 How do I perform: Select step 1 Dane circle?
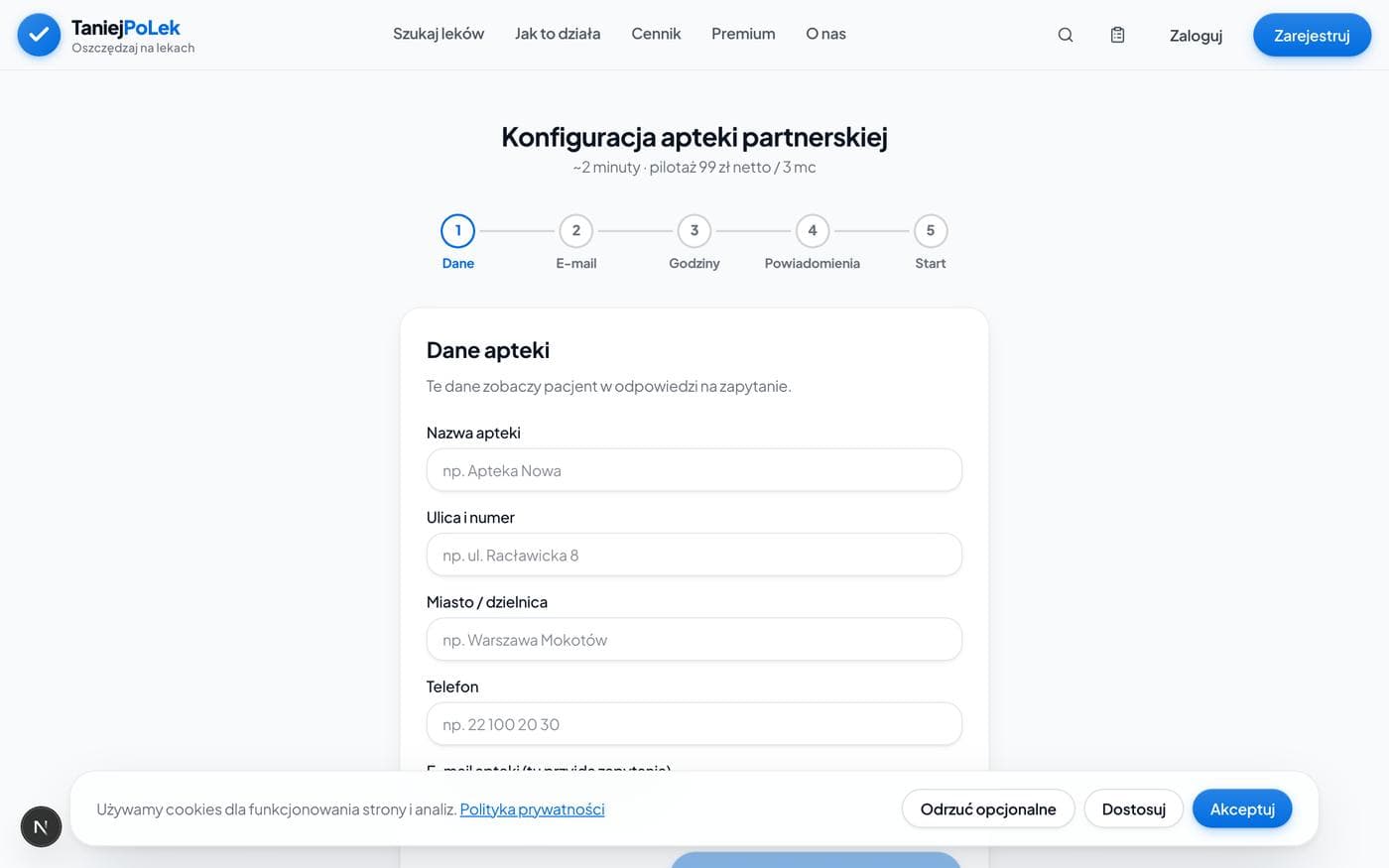pos(457,230)
